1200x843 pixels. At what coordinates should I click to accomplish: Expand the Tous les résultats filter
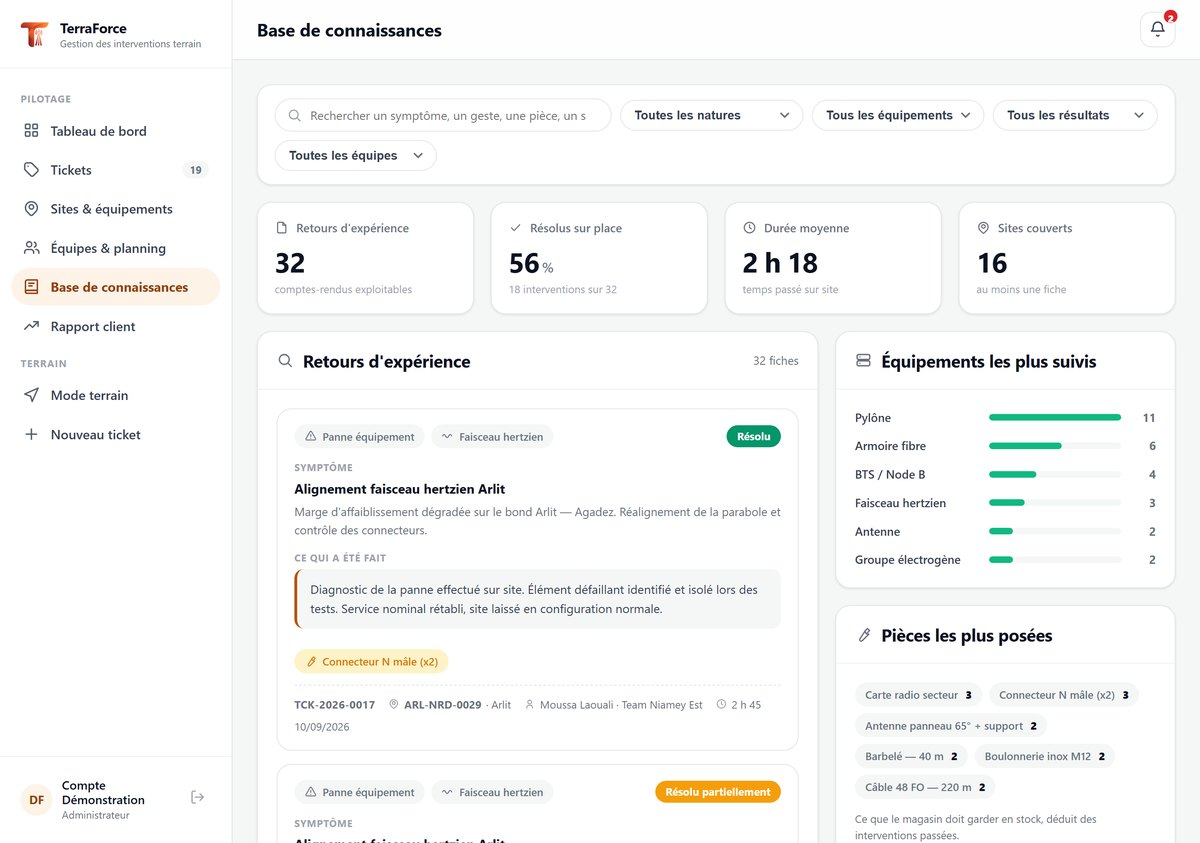pyautogui.click(x=1075, y=115)
